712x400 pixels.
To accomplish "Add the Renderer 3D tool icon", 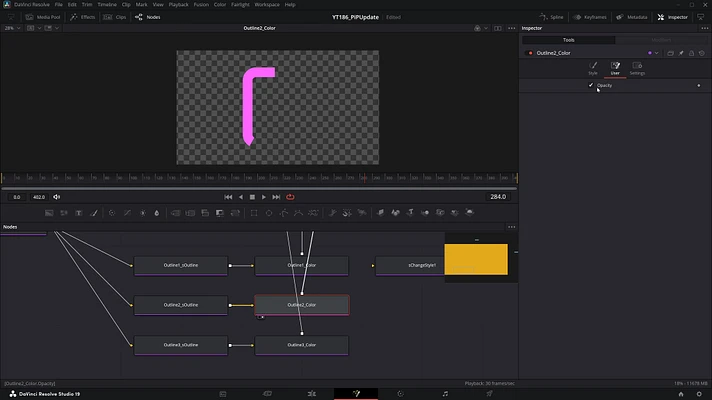I will coord(470,213).
